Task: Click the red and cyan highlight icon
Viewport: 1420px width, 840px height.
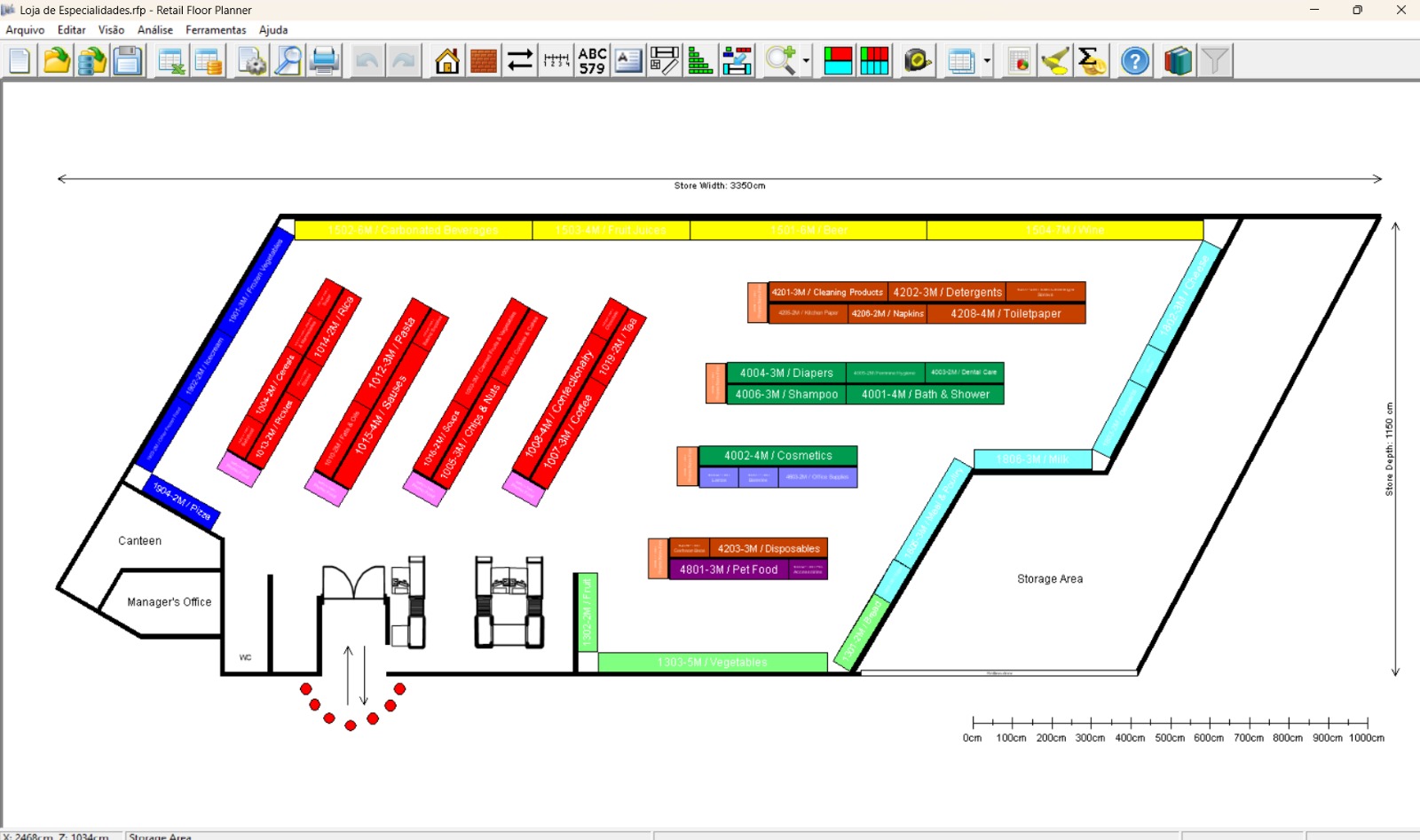Action: 838,61
